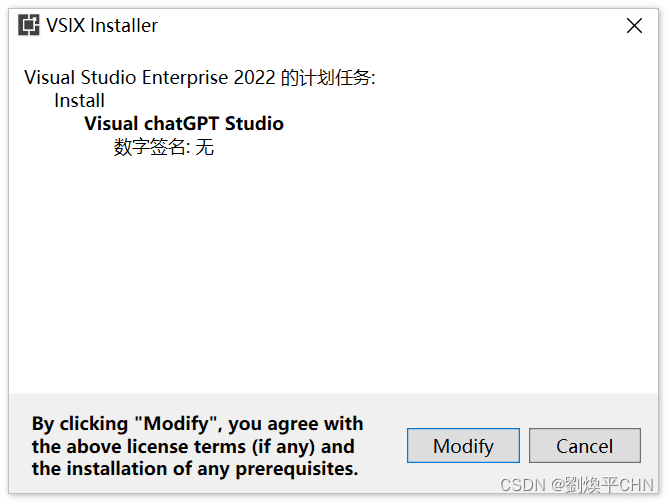Click the VSIX Installer title bar icon
668x503 pixels.
coord(29,25)
